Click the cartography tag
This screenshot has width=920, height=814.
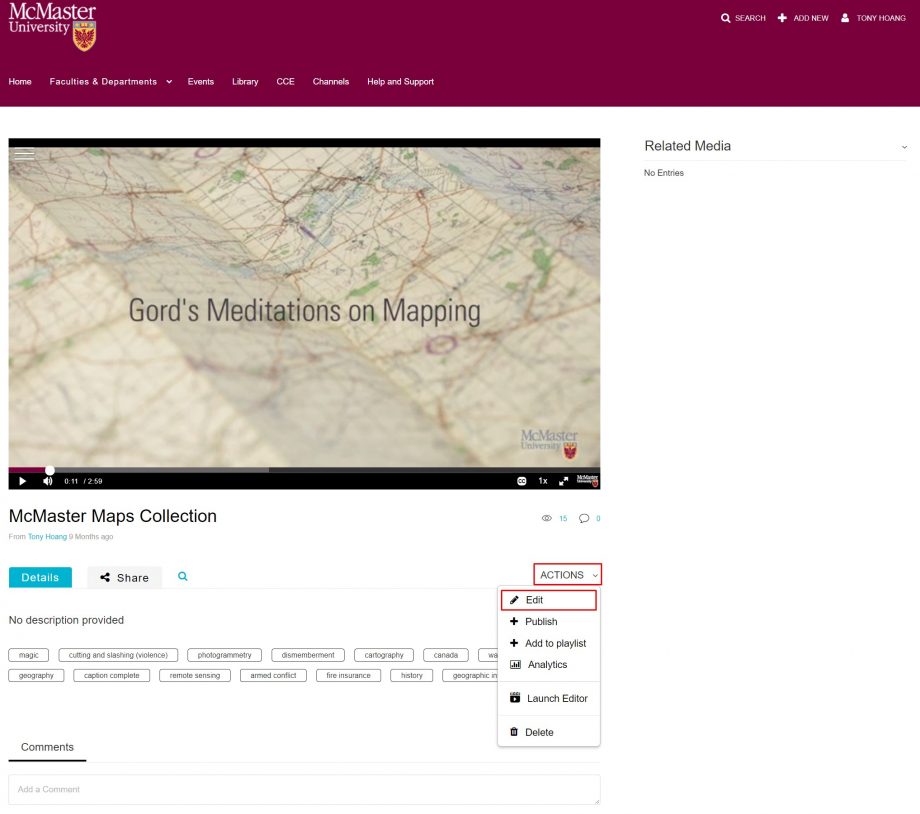point(384,655)
